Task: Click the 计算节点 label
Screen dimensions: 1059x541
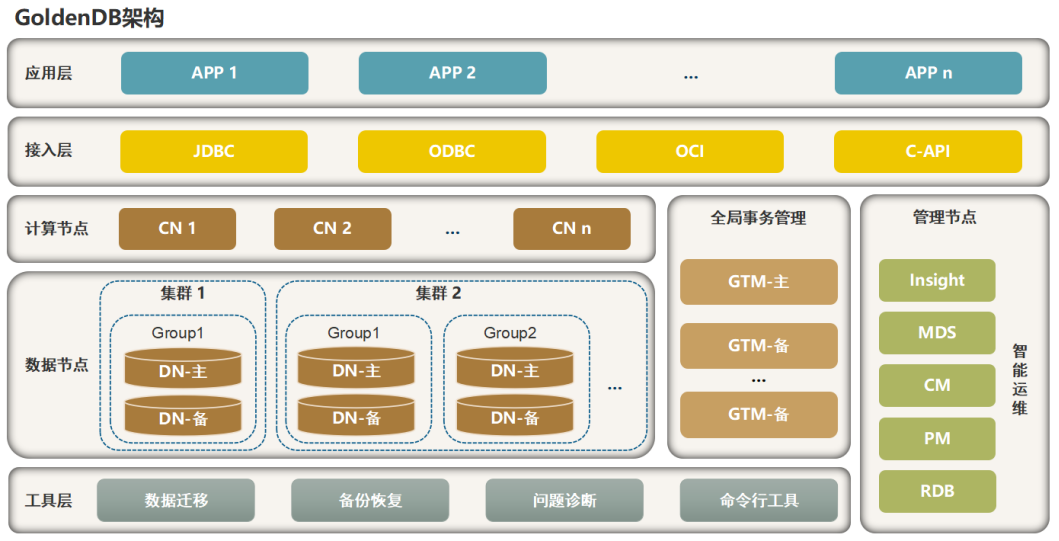Action: [57, 228]
